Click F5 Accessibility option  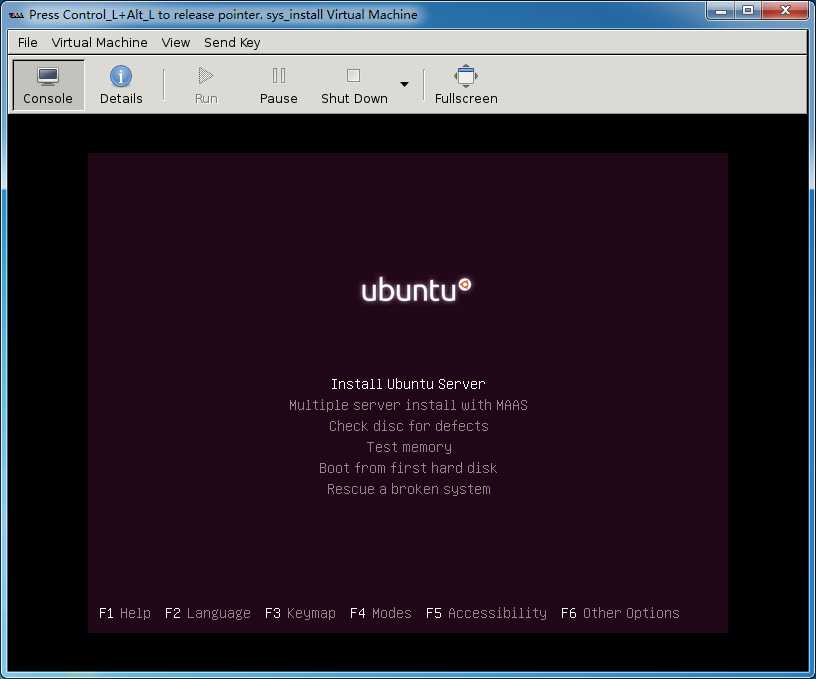point(487,613)
